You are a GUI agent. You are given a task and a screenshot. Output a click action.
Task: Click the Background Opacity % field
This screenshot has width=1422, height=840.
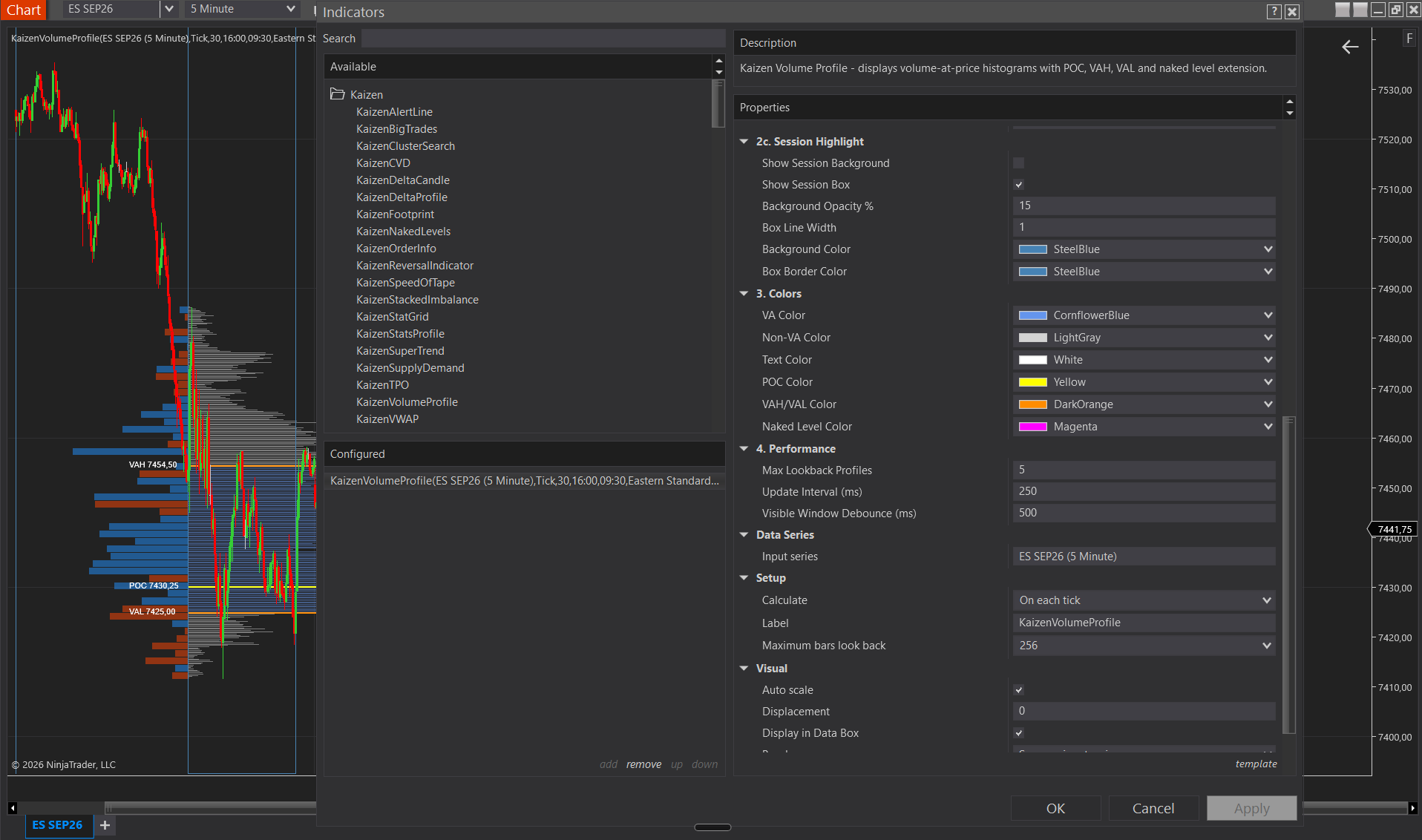[1144, 206]
